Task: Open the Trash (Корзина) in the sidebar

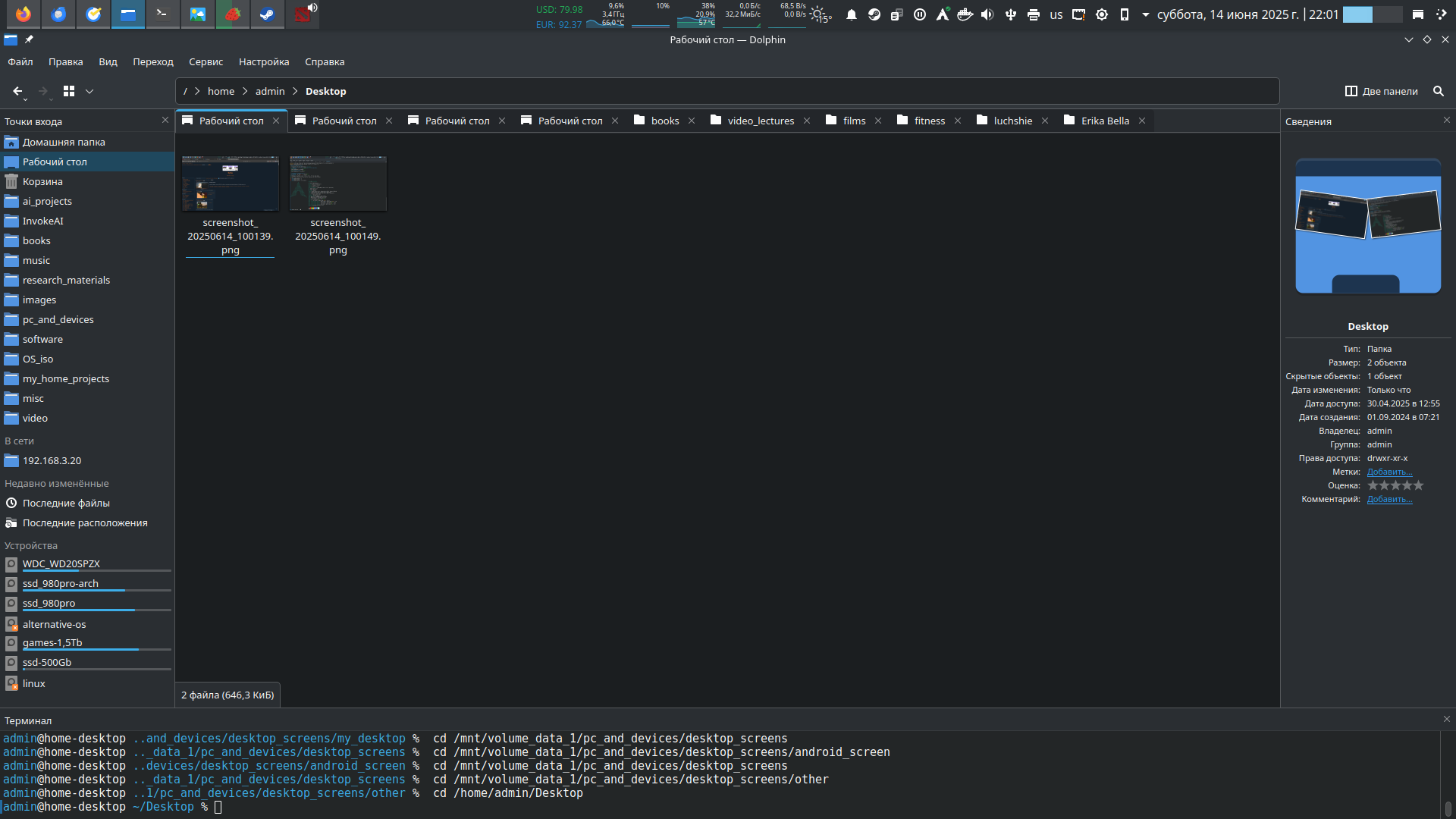Action: [x=42, y=181]
